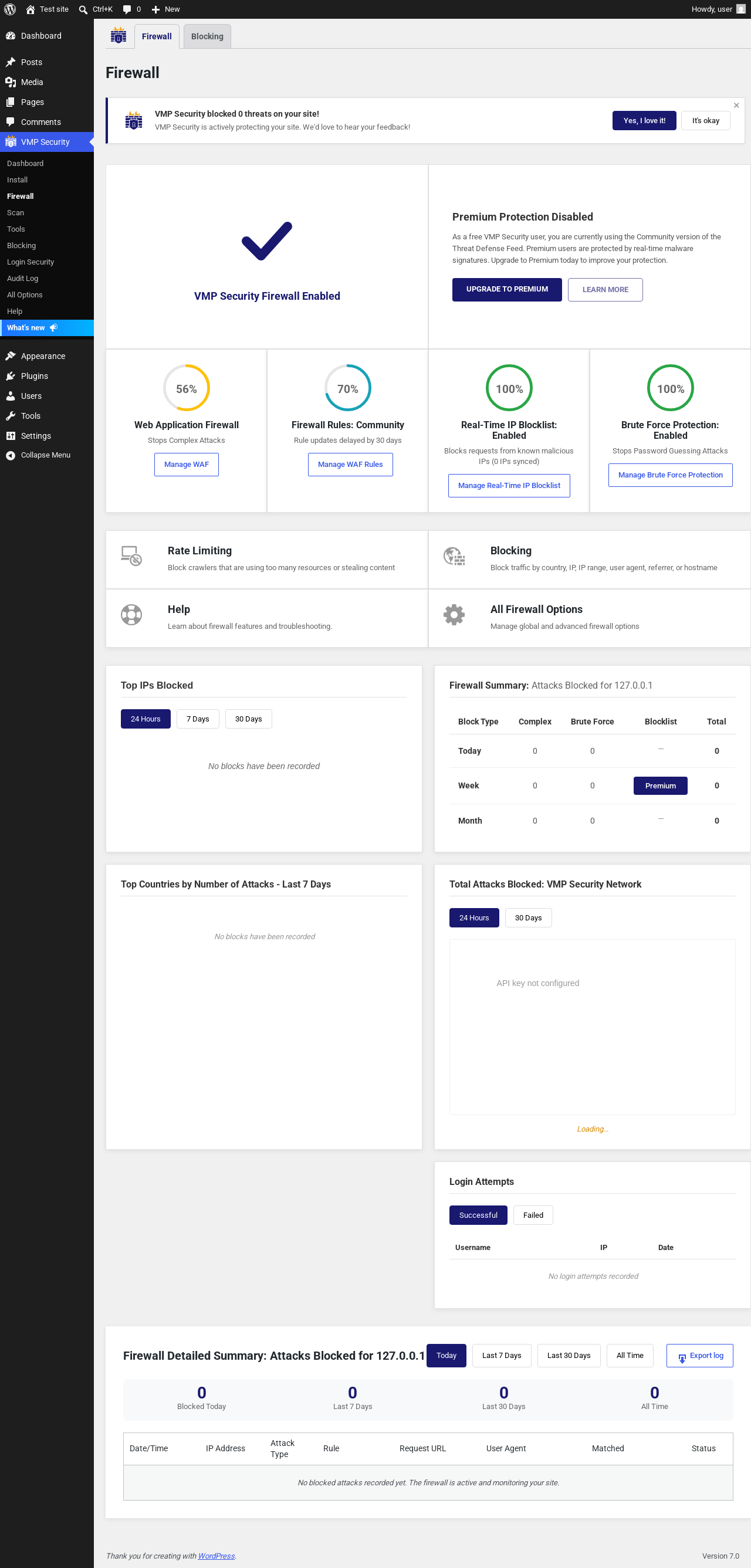Screen dimensions: 751x1568
Task: Click the 56% Web Application Firewall gauge
Action: (x=186, y=388)
